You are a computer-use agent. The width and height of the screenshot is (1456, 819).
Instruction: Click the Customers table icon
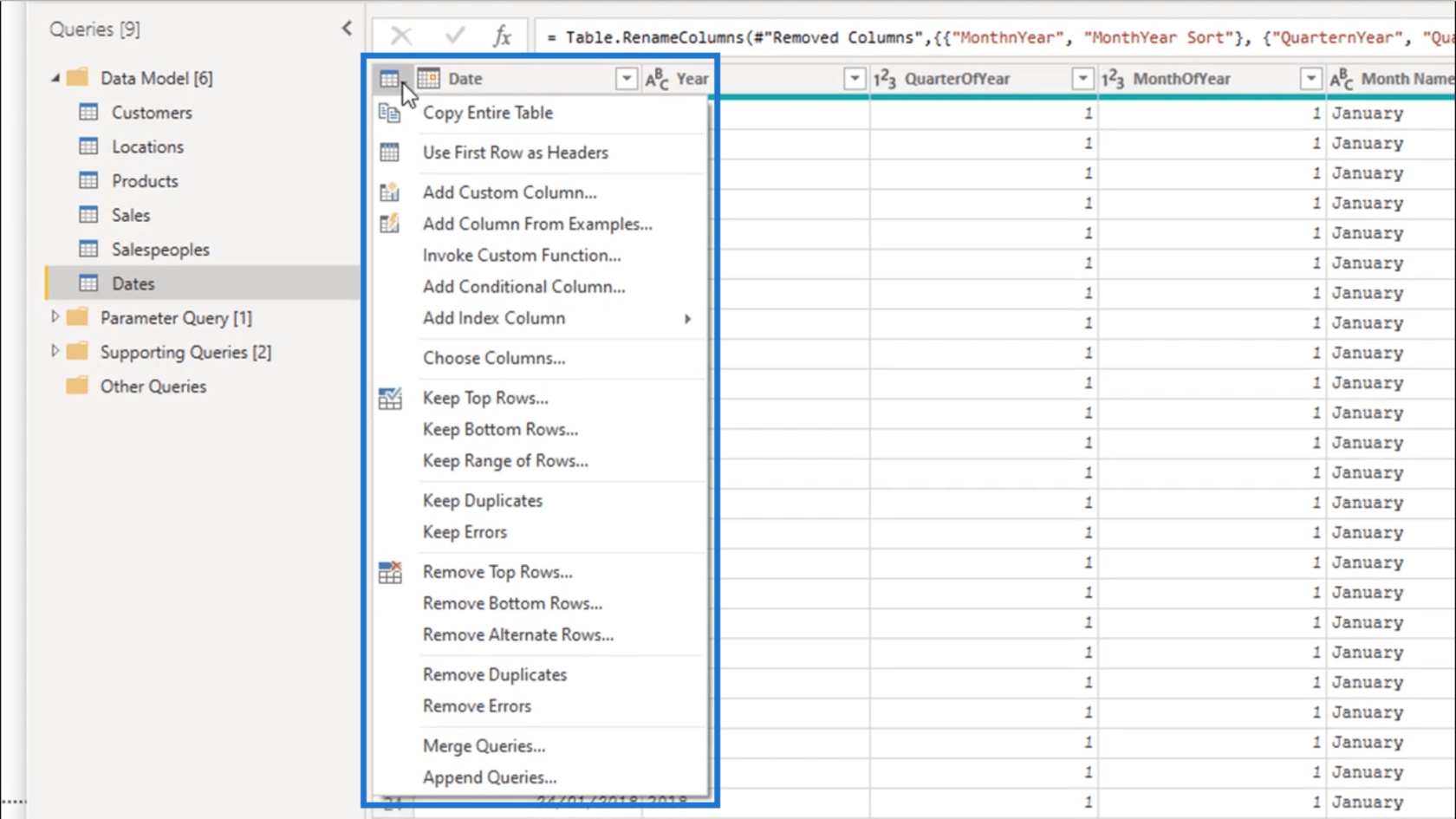tap(88, 112)
